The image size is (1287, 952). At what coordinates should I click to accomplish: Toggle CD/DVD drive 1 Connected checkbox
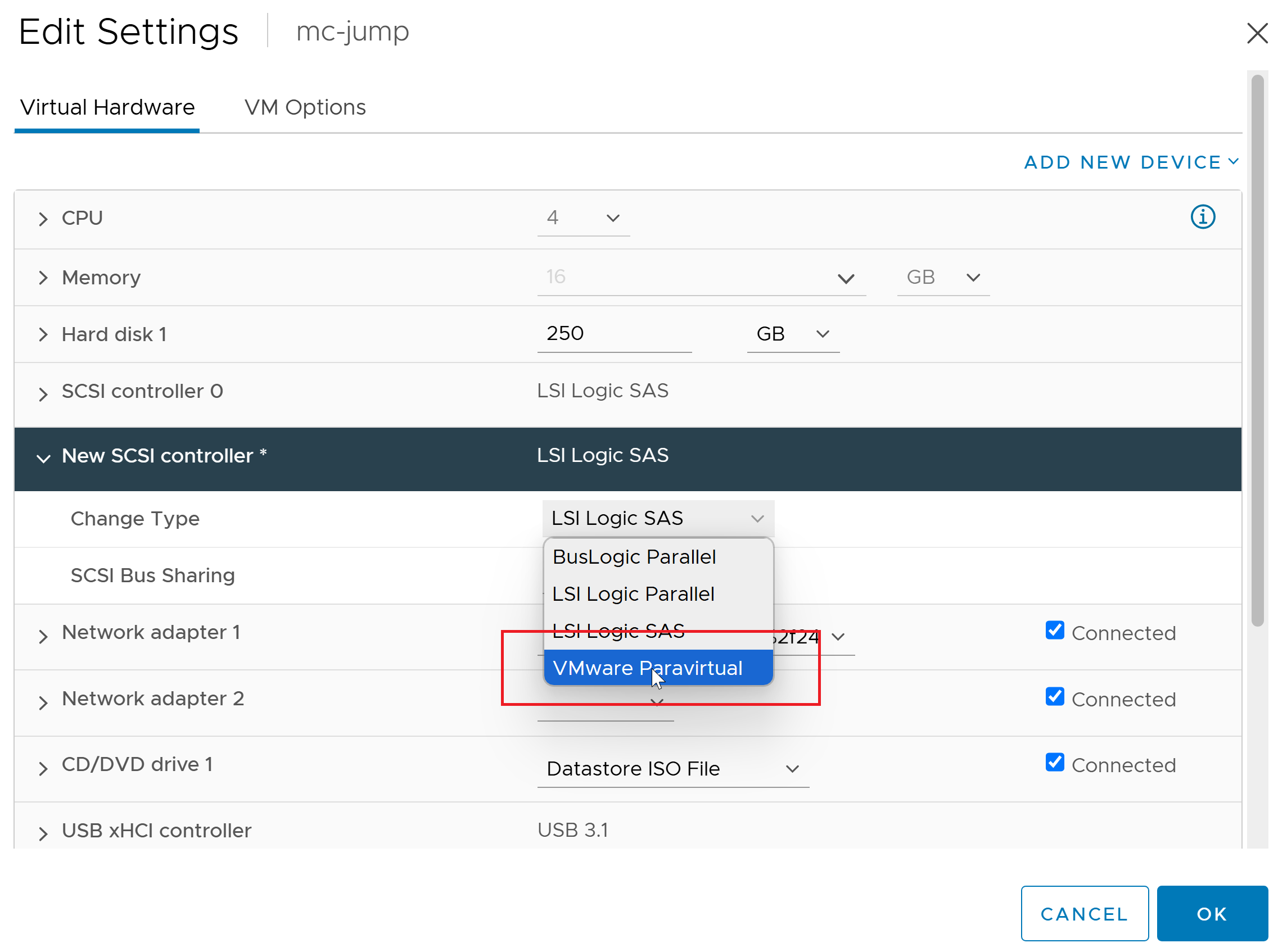(x=1055, y=762)
